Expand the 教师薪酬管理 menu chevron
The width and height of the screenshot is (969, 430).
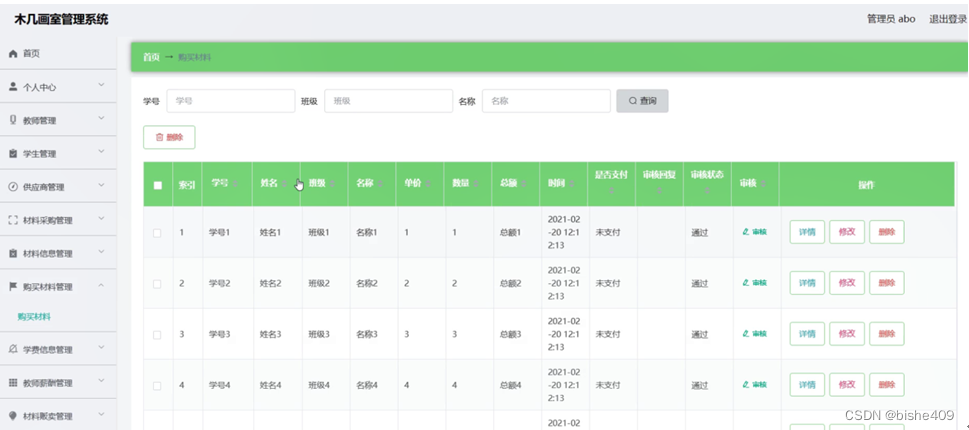(x=101, y=381)
